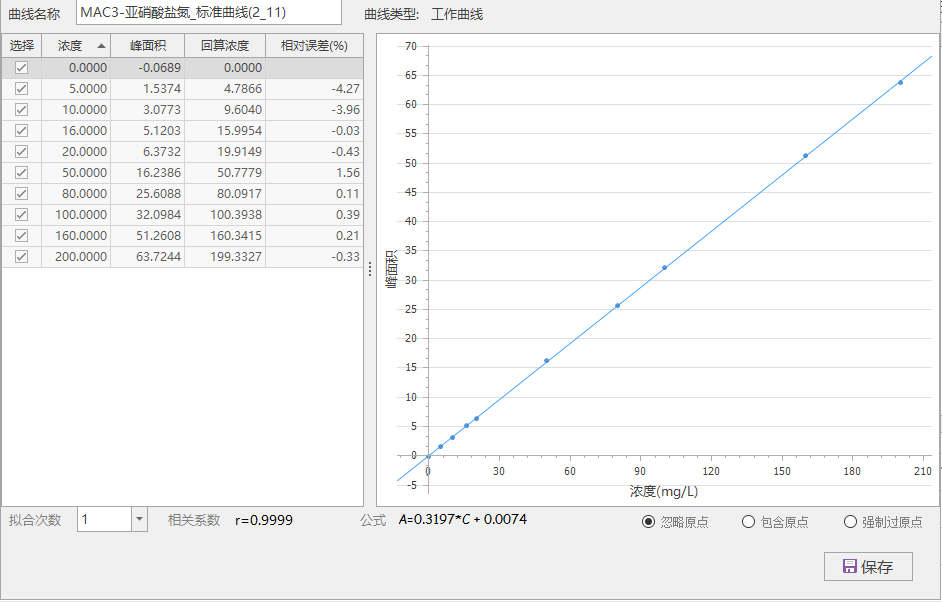Click the peak area column header
Image resolution: width=942 pixels, height=602 pixels.
point(148,46)
